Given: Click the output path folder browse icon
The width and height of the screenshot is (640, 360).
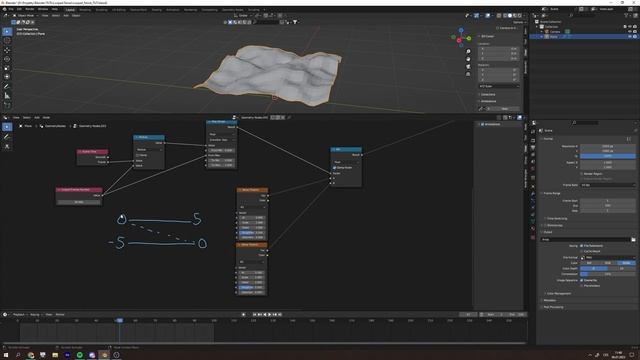Looking at the screenshot, I should [633, 240].
